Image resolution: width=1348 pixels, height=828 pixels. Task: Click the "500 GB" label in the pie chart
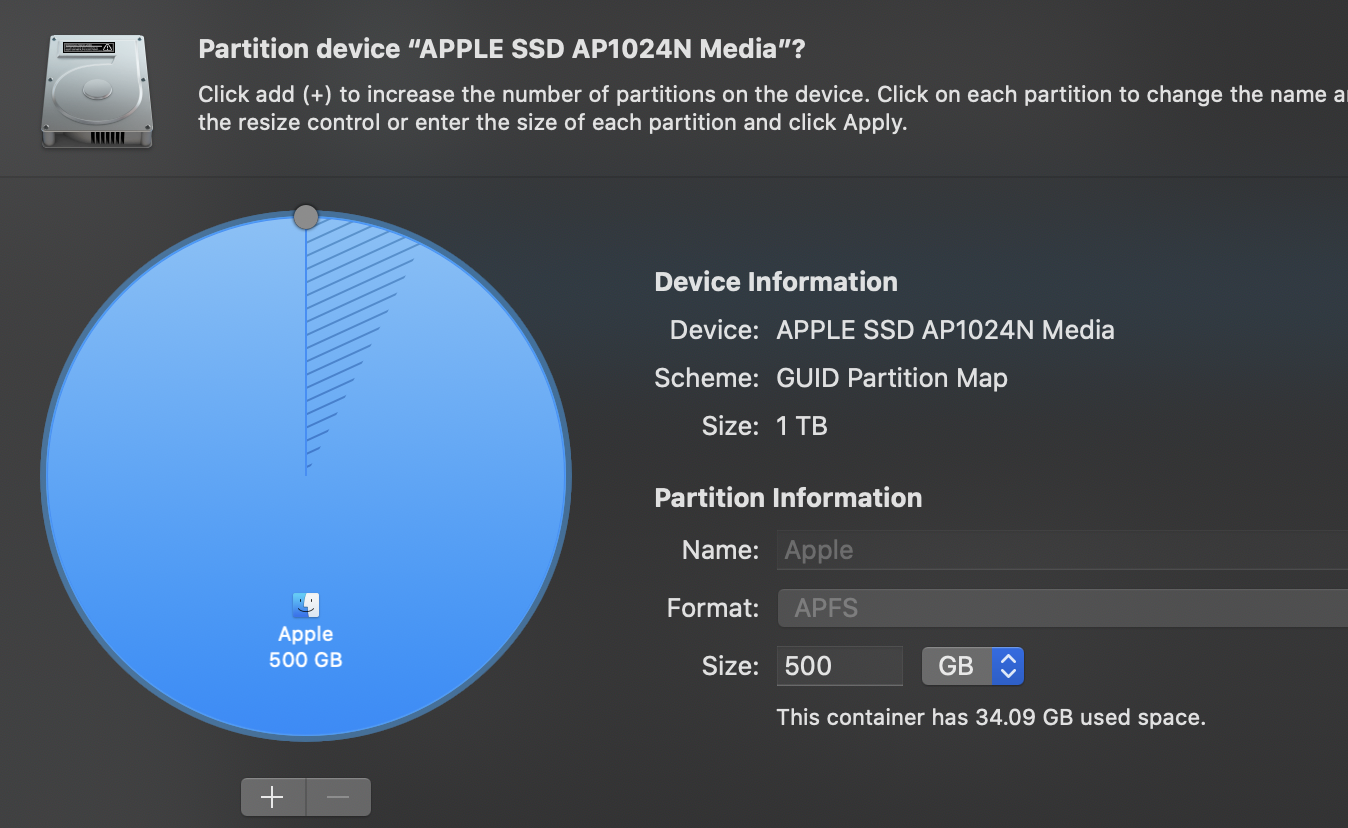pyautogui.click(x=306, y=660)
